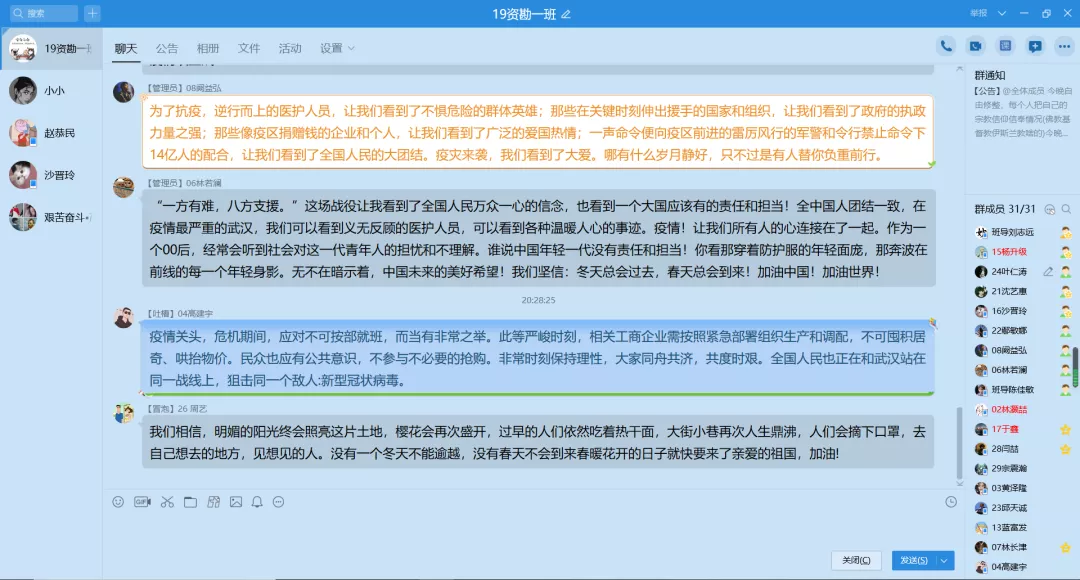Select the scissors screenshot tool
The width and height of the screenshot is (1080, 580).
click(x=167, y=502)
